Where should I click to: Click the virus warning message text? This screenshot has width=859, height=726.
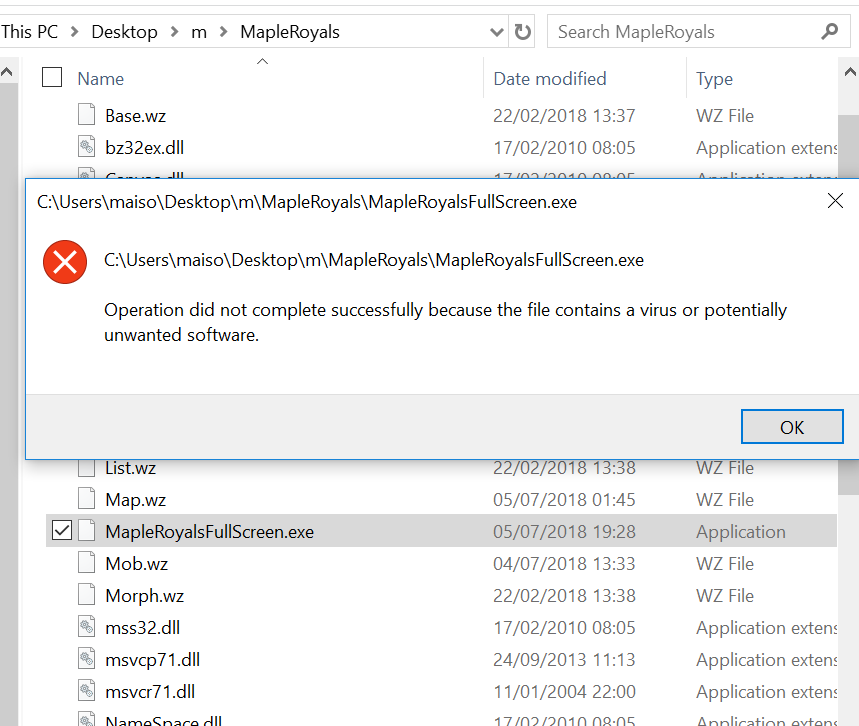pyautogui.click(x=445, y=322)
